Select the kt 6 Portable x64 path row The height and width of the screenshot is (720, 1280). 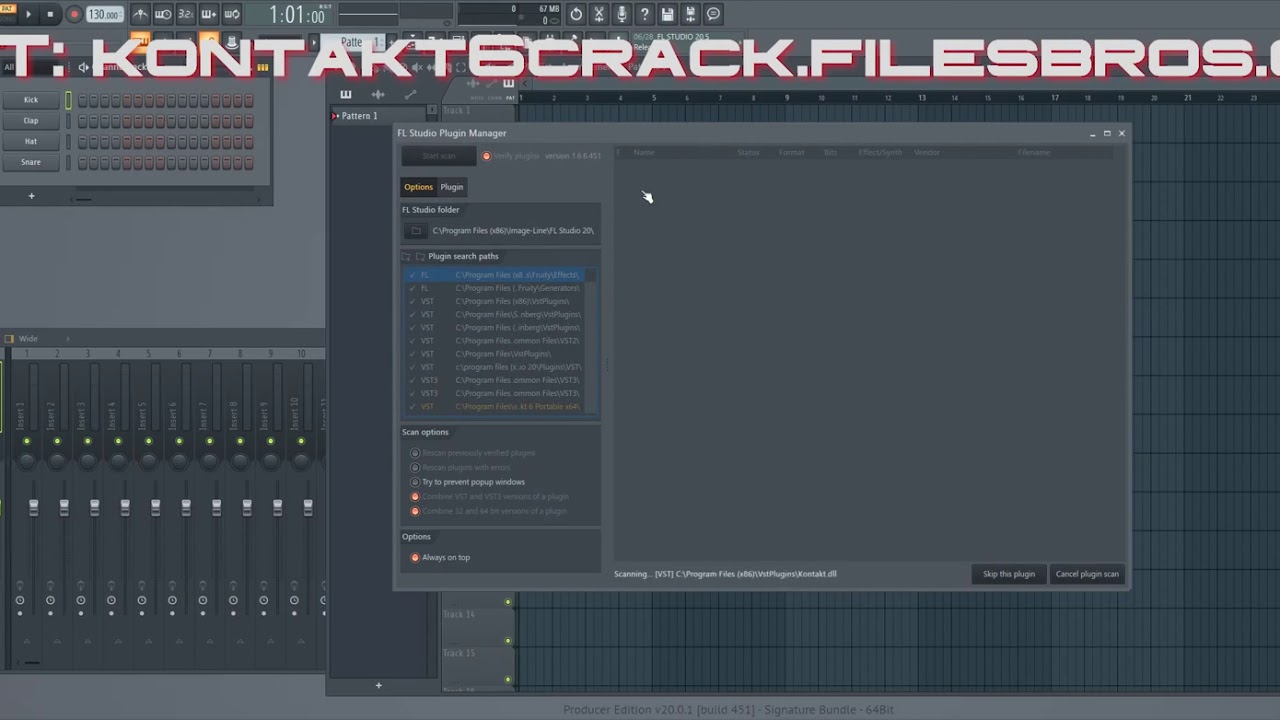point(495,407)
